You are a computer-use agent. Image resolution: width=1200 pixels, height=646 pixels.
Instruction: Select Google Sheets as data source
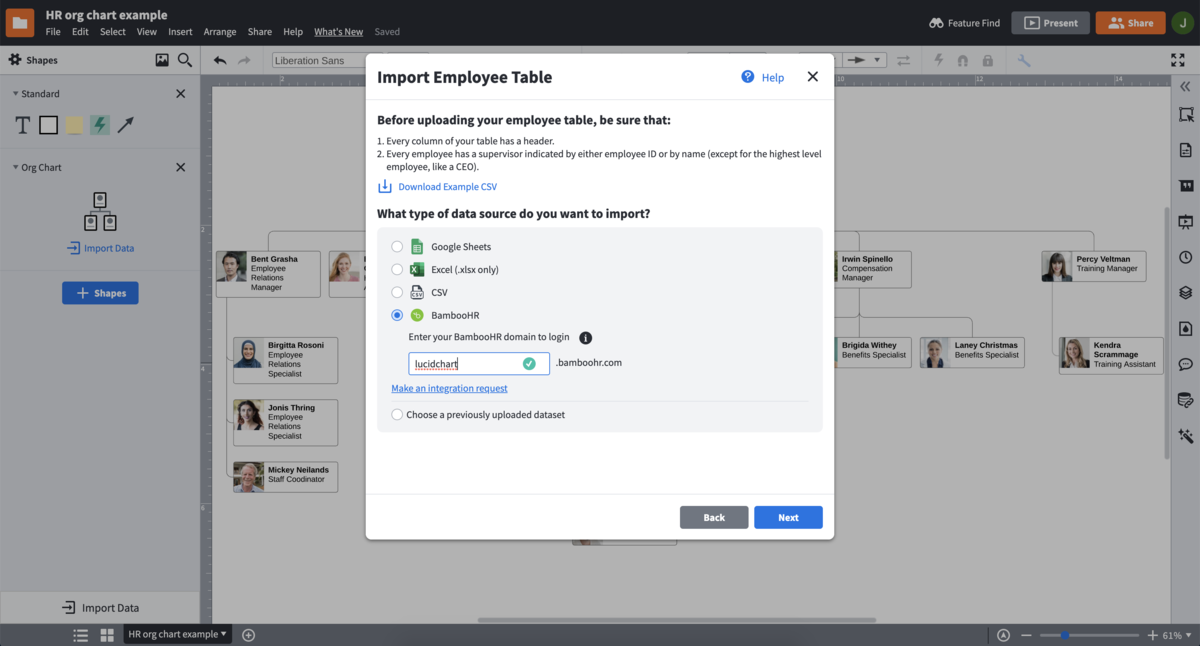pyautogui.click(x=397, y=246)
